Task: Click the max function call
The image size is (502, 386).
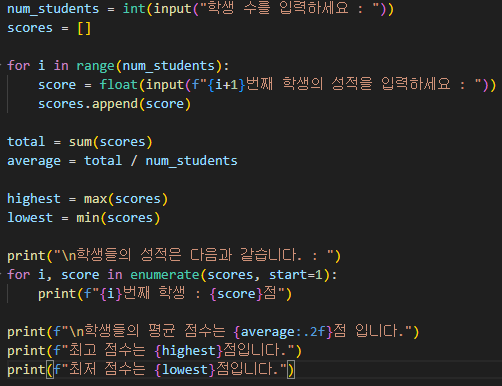Action: tap(95, 199)
